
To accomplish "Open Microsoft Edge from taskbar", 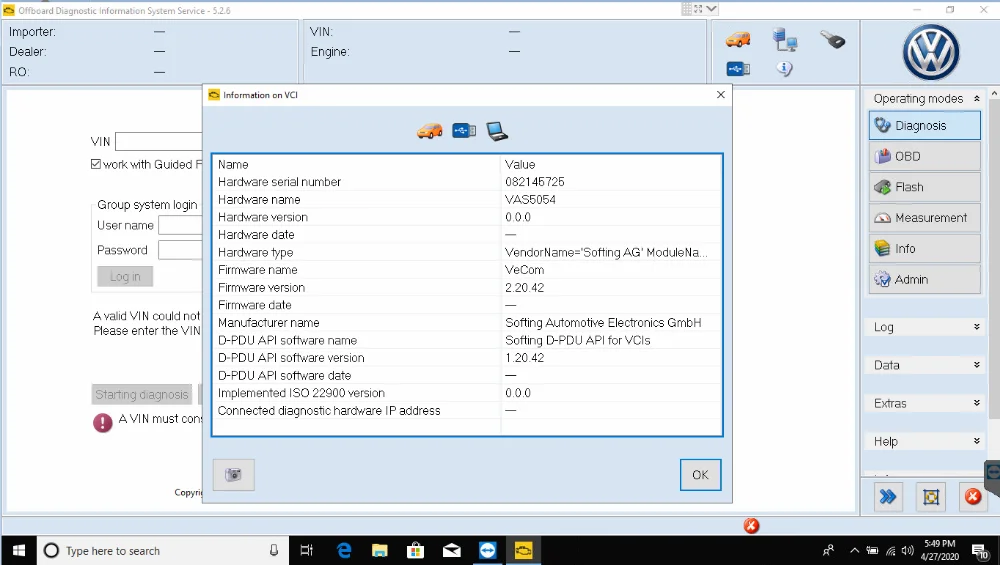I will tap(344, 550).
